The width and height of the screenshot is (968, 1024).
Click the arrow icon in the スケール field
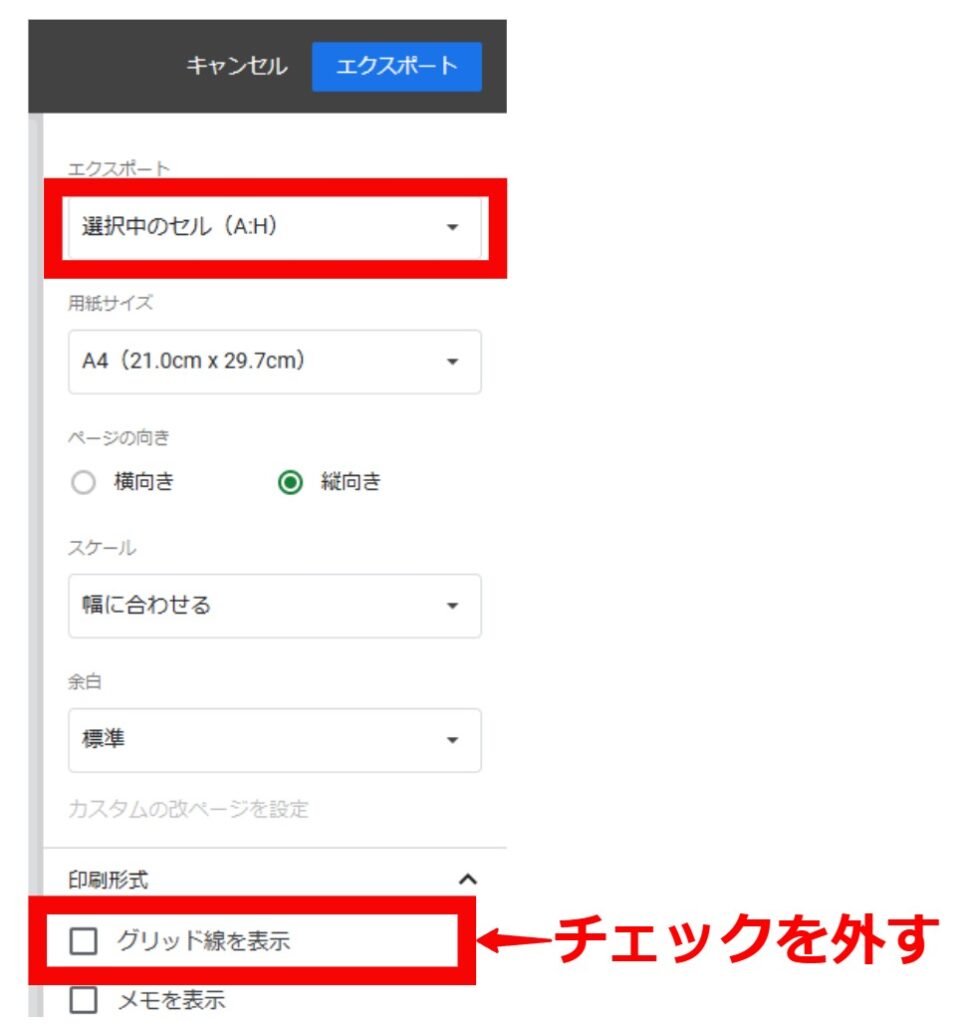pyautogui.click(x=452, y=606)
